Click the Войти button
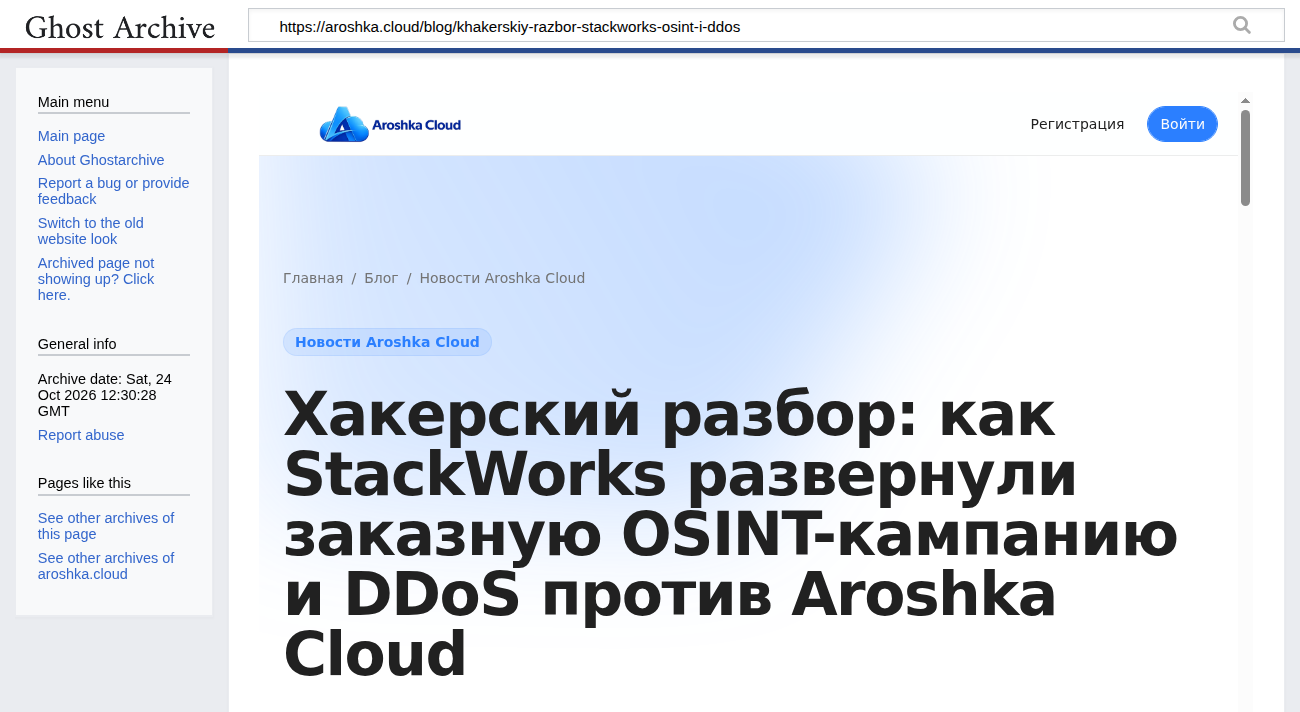The height and width of the screenshot is (712, 1300). (x=1182, y=124)
